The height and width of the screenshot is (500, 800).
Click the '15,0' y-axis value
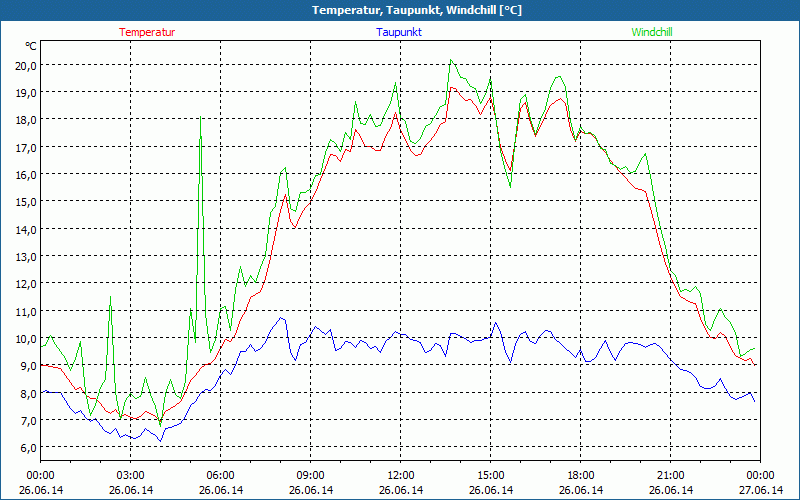[x=26, y=202]
